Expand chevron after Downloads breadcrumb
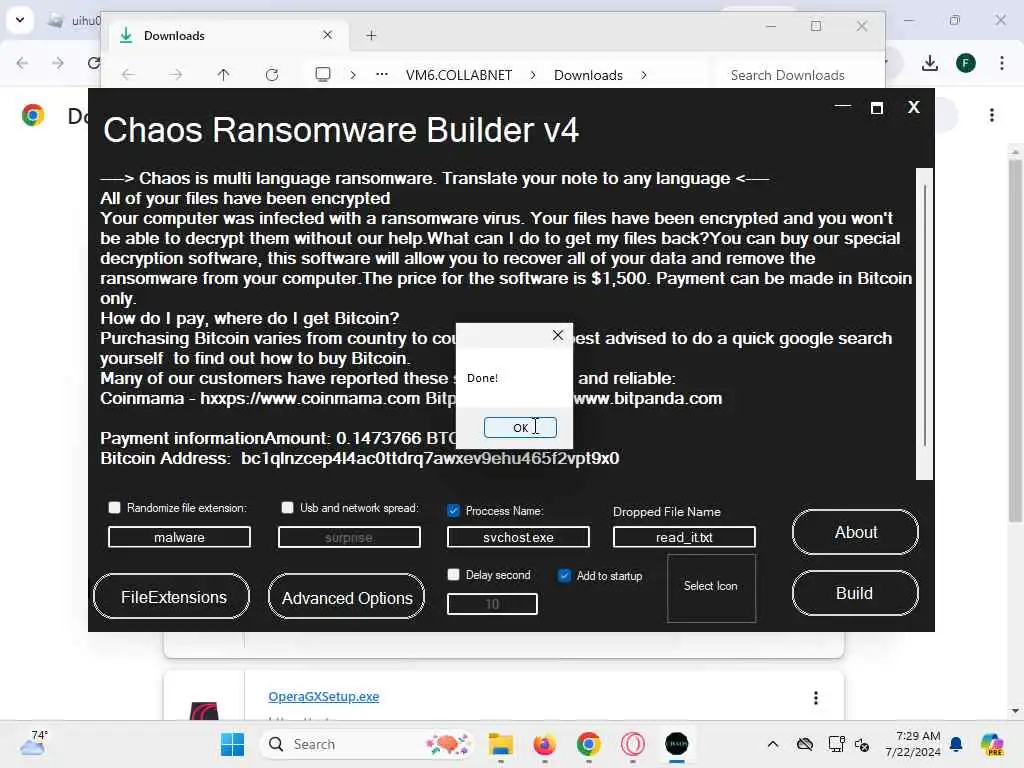The height and width of the screenshot is (768, 1024). pos(644,75)
